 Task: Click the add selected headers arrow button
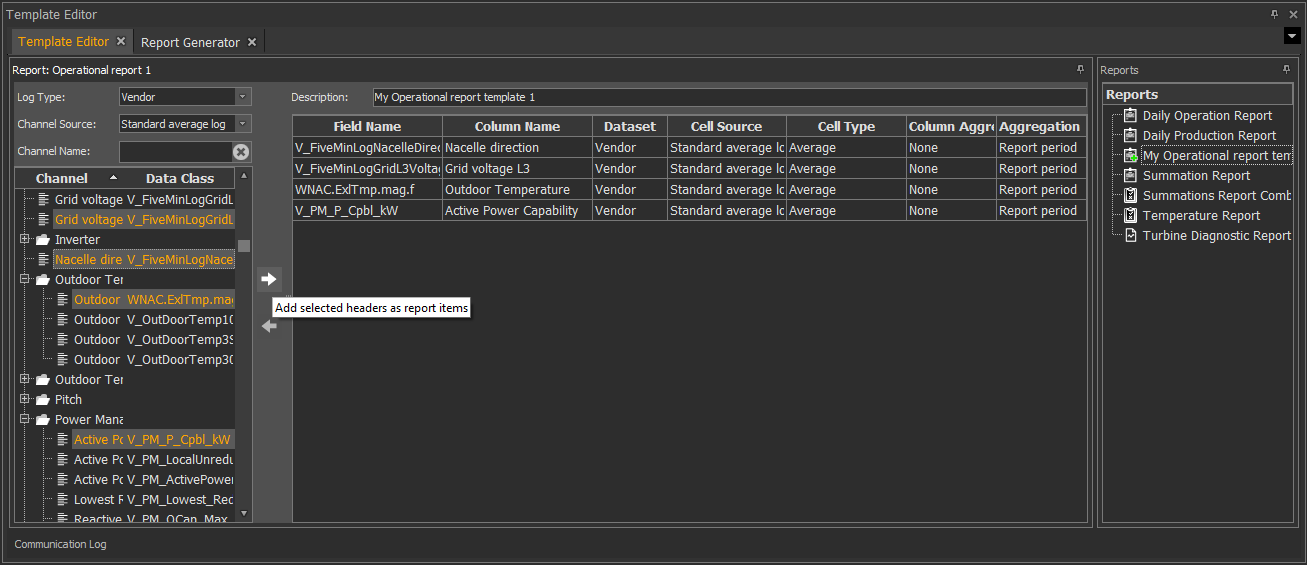(268, 279)
